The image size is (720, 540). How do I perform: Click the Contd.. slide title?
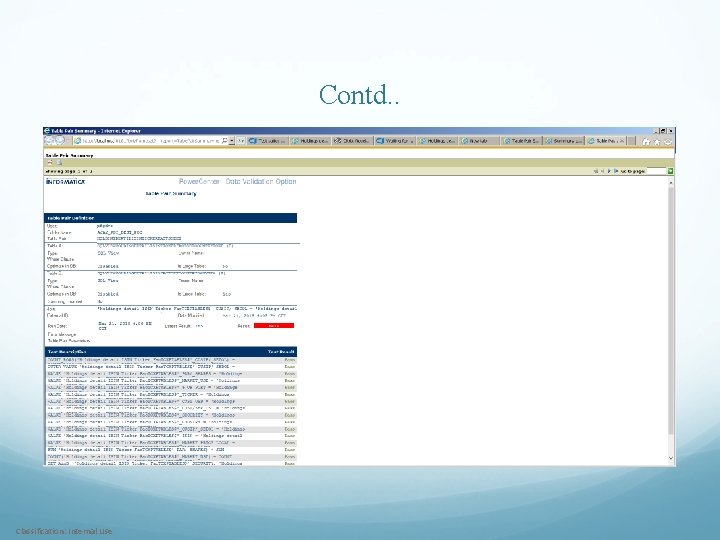pyautogui.click(x=359, y=95)
